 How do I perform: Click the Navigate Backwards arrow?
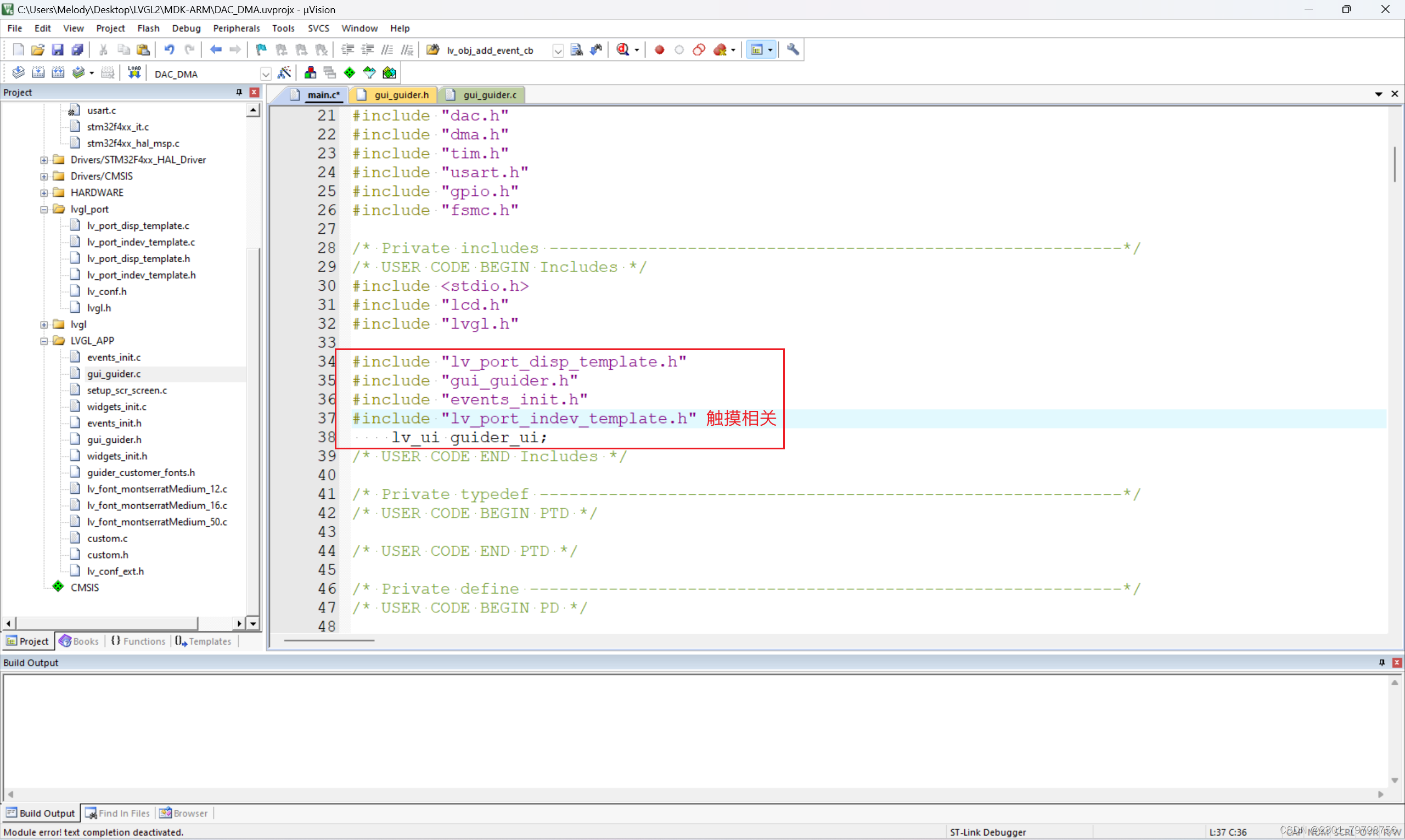(x=215, y=49)
